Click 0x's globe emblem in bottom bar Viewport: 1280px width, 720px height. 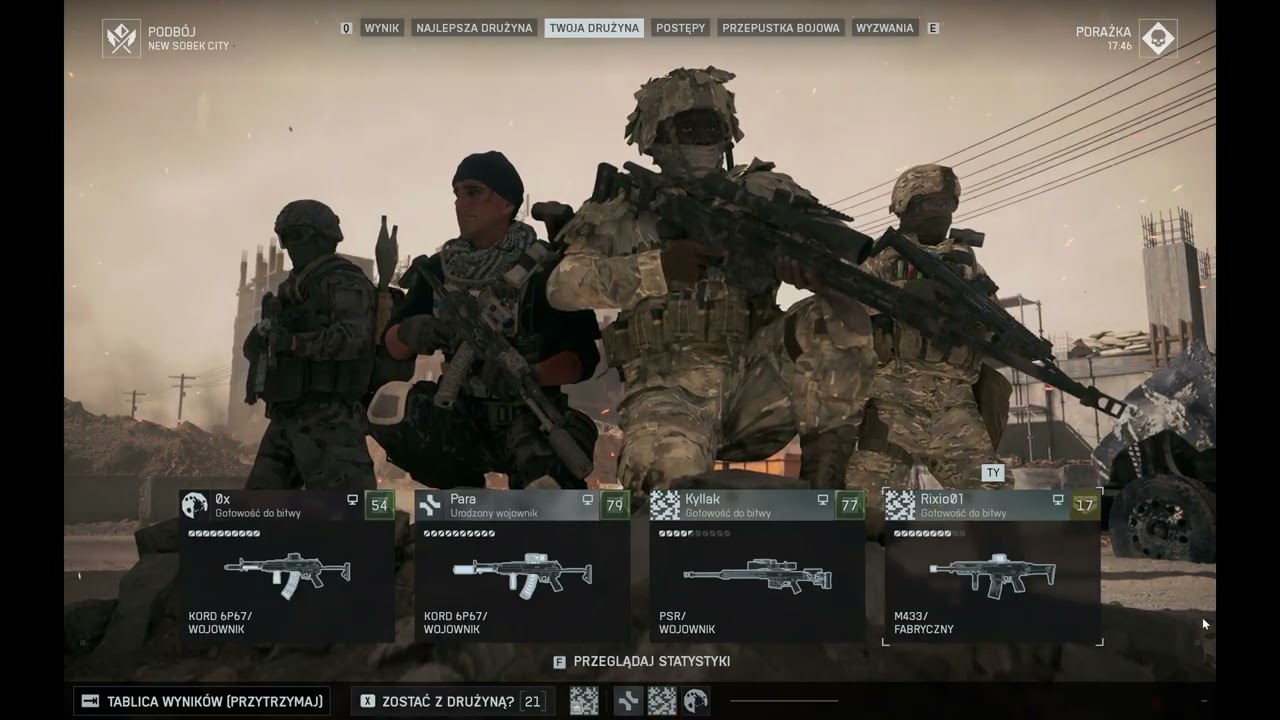point(696,701)
